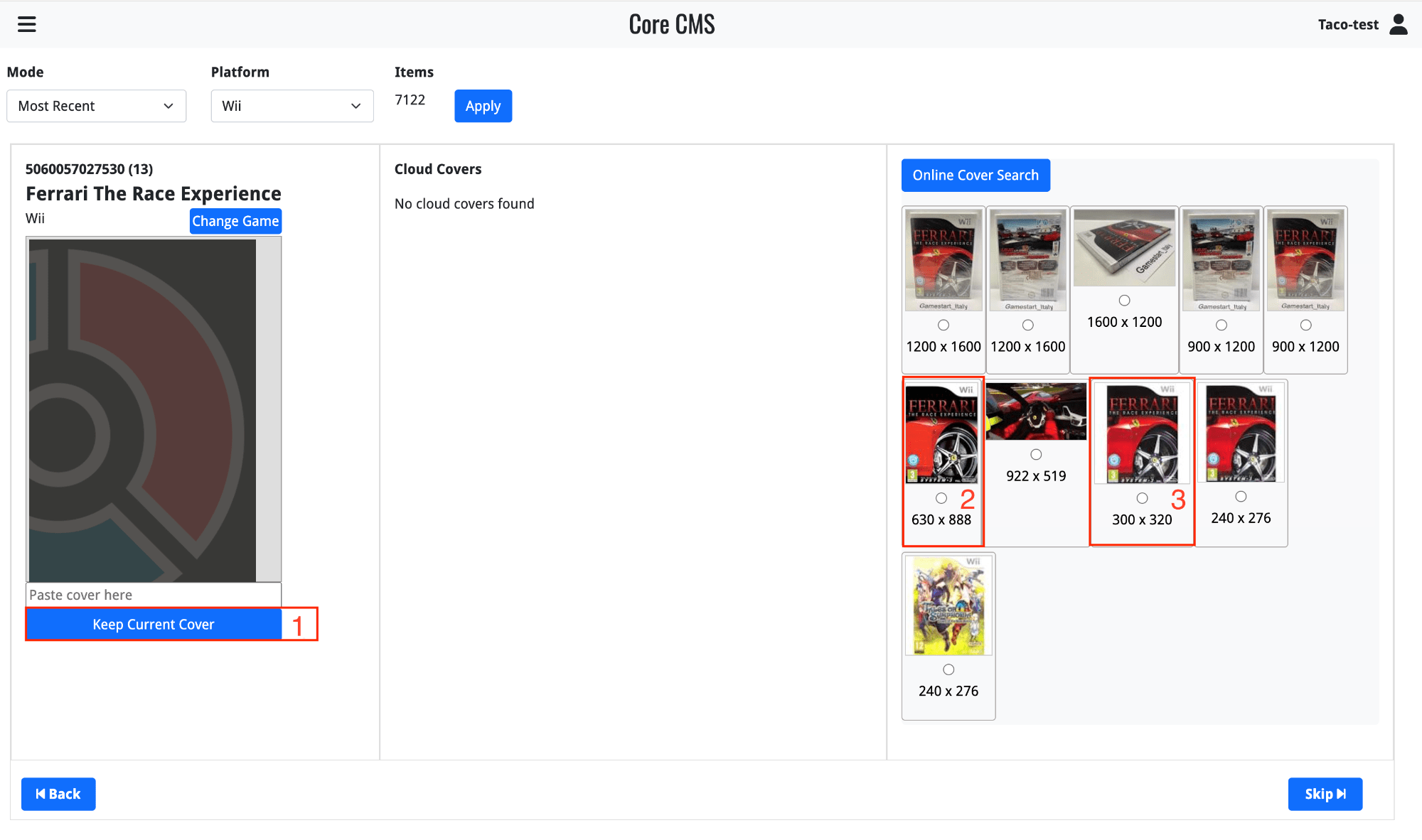Expand the Mode dropdown showing Most Recent

pos(97,106)
